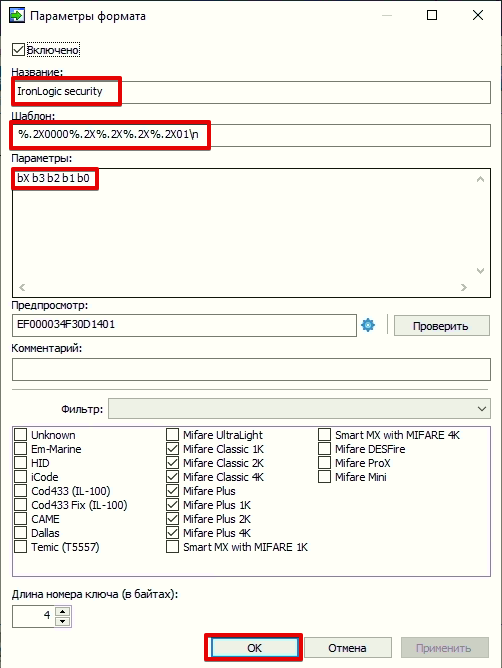Open the Фильтр dropdown
The image size is (502, 668).
[x=299, y=409]
